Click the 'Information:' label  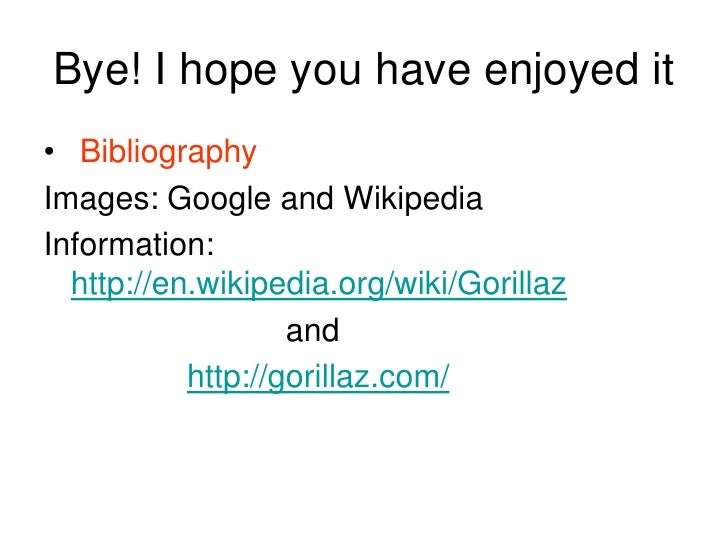(x=129, y=244)
